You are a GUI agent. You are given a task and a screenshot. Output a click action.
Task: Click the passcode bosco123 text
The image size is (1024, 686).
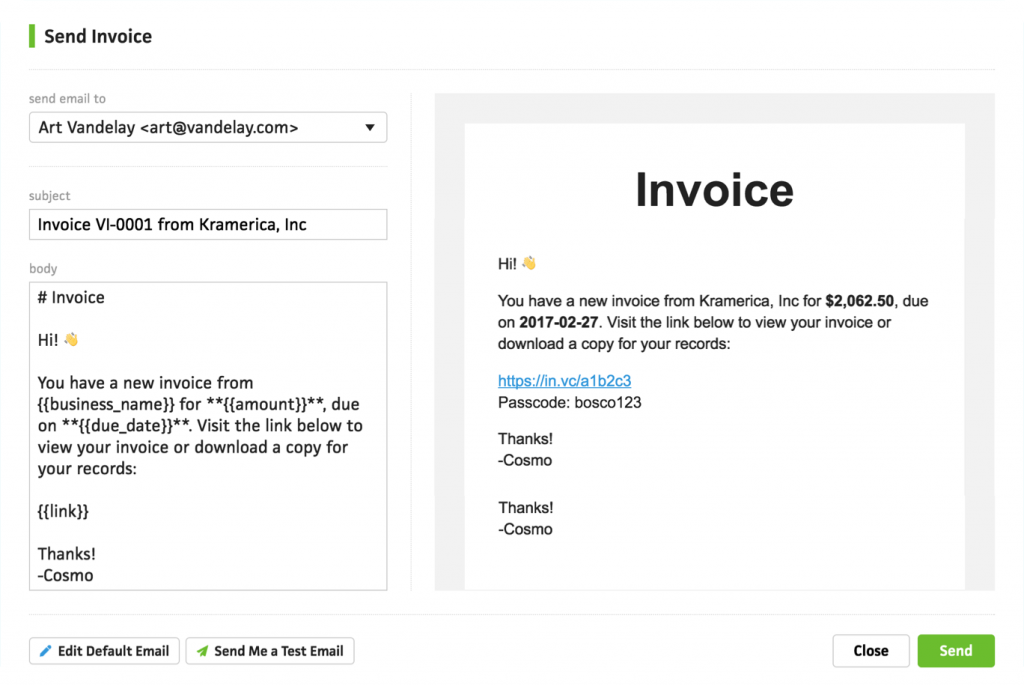point(570,402)
